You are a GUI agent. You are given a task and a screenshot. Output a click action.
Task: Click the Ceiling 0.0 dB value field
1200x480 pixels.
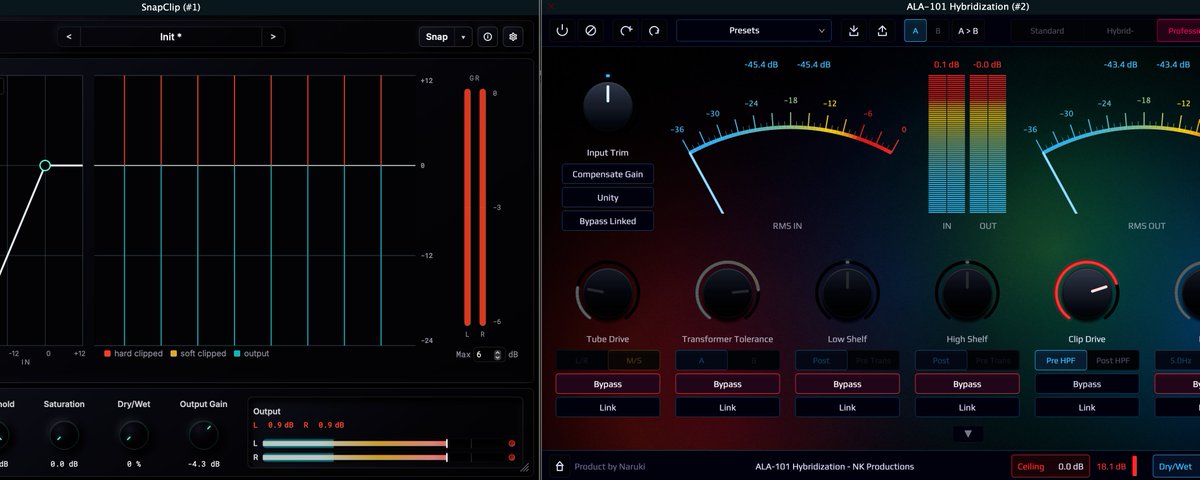(1050, 466)
